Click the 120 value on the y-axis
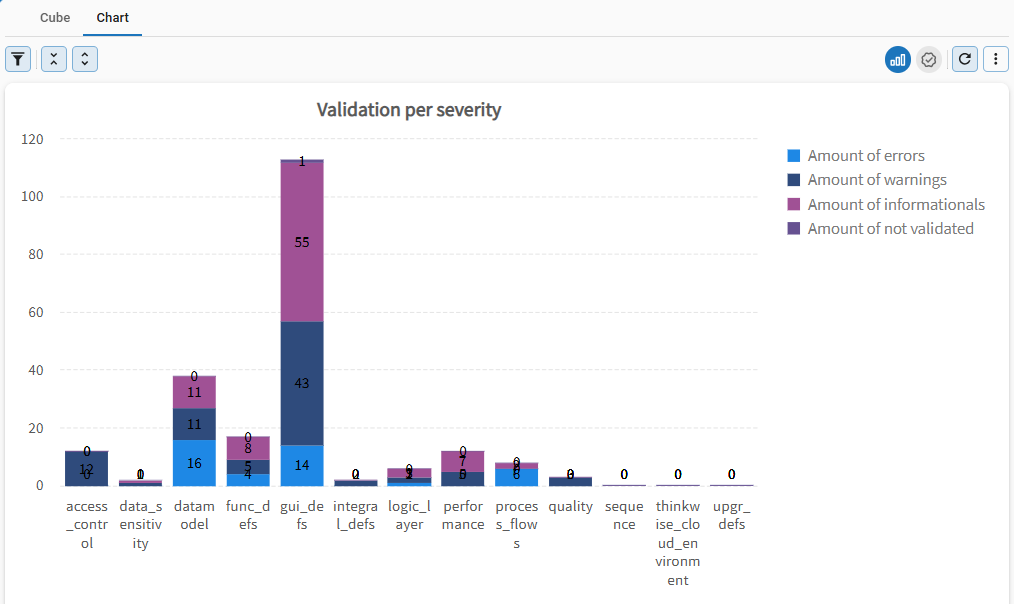 32,139
